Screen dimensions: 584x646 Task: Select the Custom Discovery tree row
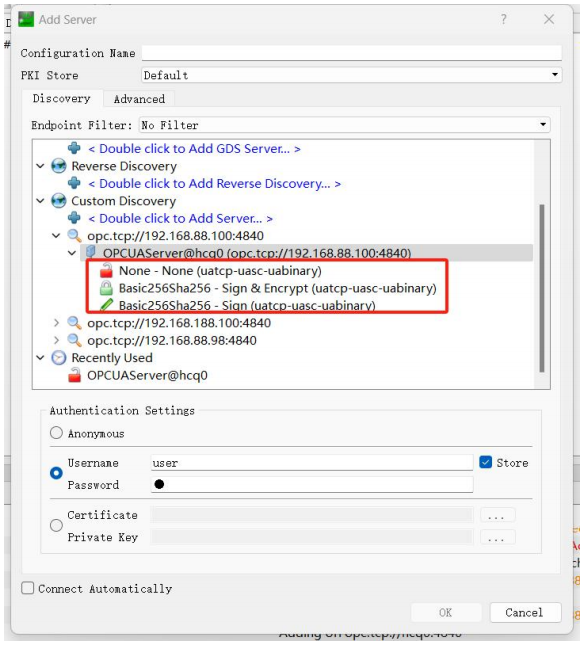pyautogui.click(x=124, y=201)
